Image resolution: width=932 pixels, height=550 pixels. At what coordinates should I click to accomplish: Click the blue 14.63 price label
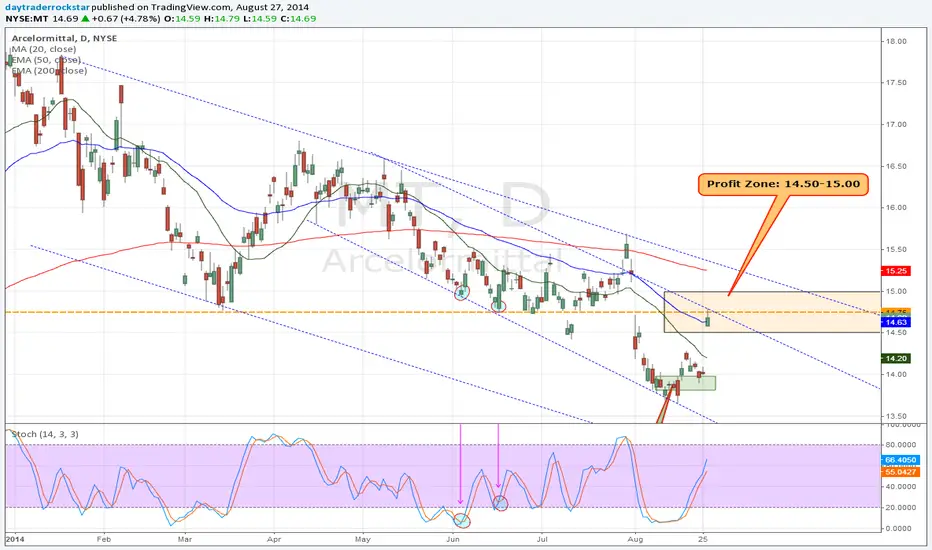(896, 322)
